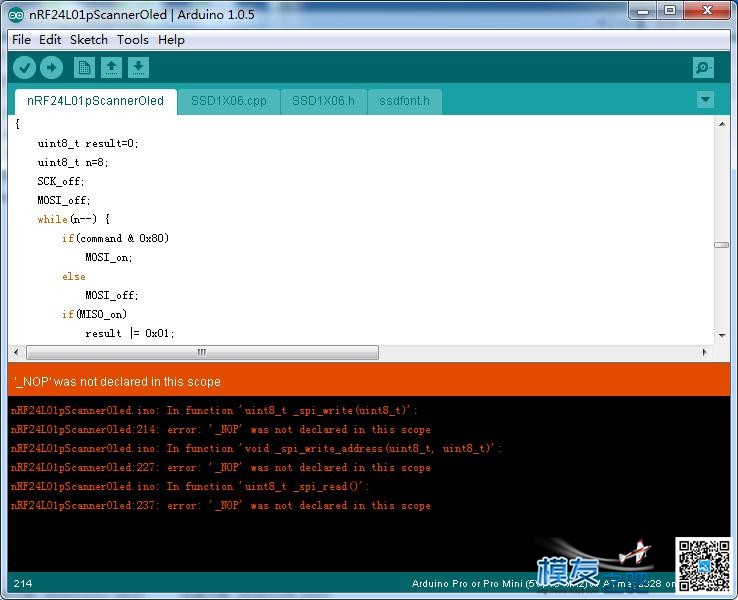Screen dimensions: 738x600
Task: Click the editor scroll-up arrow
Action: coord(722,124)
